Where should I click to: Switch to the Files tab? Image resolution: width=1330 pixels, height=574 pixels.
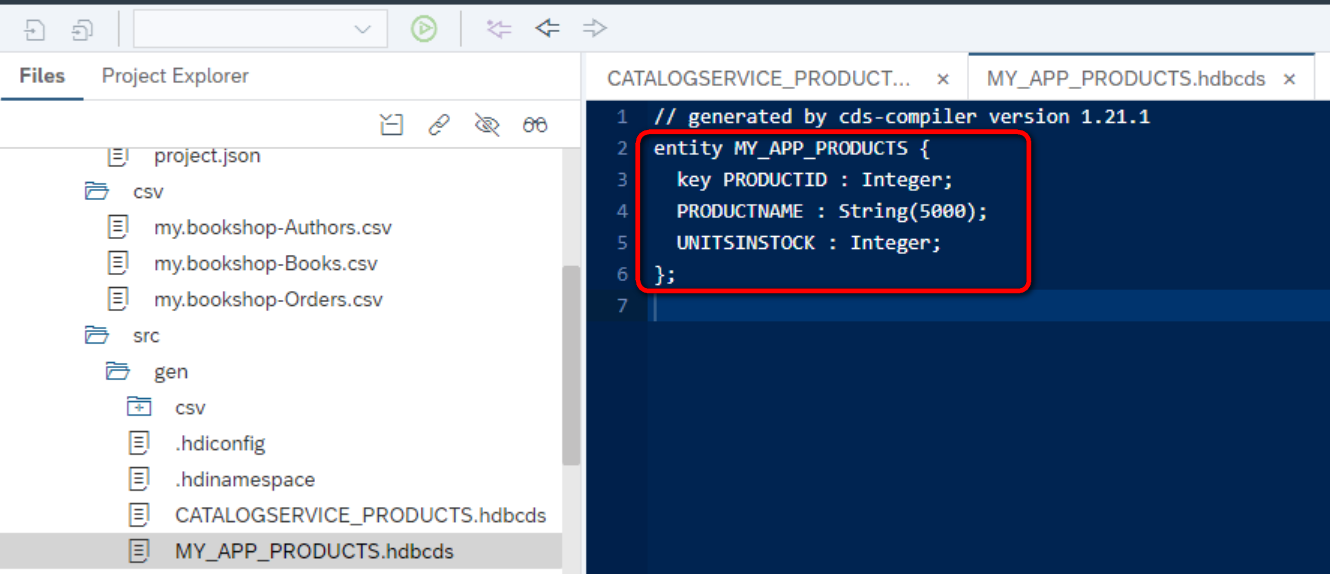tap(42, 76)
